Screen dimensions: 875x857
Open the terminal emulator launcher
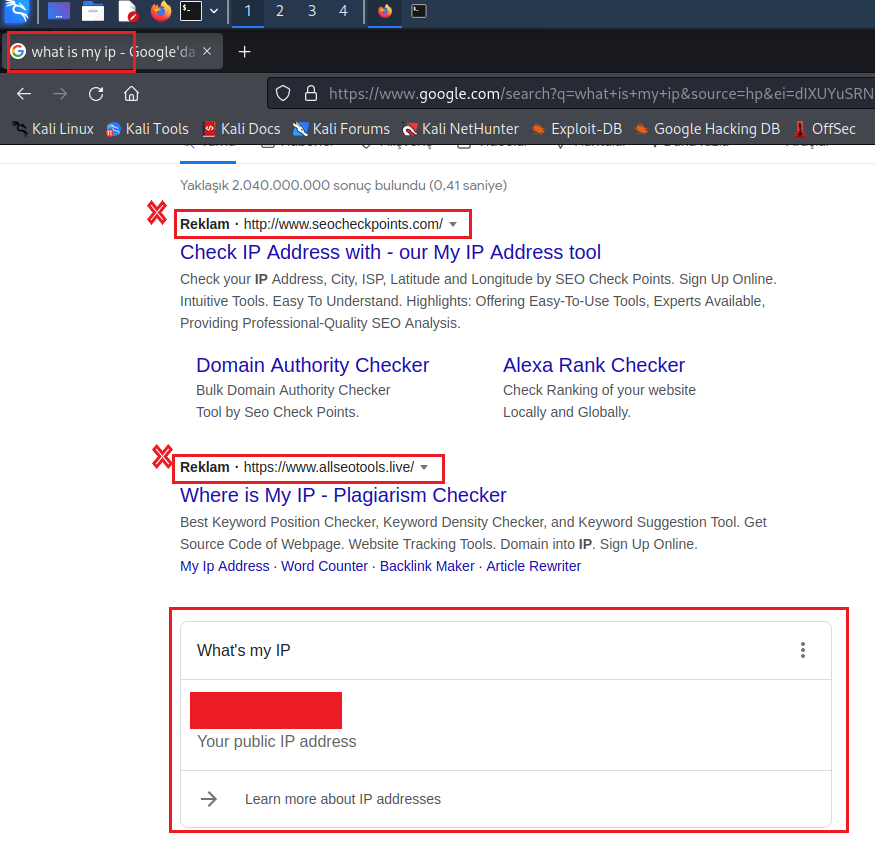tap(190, 12)
